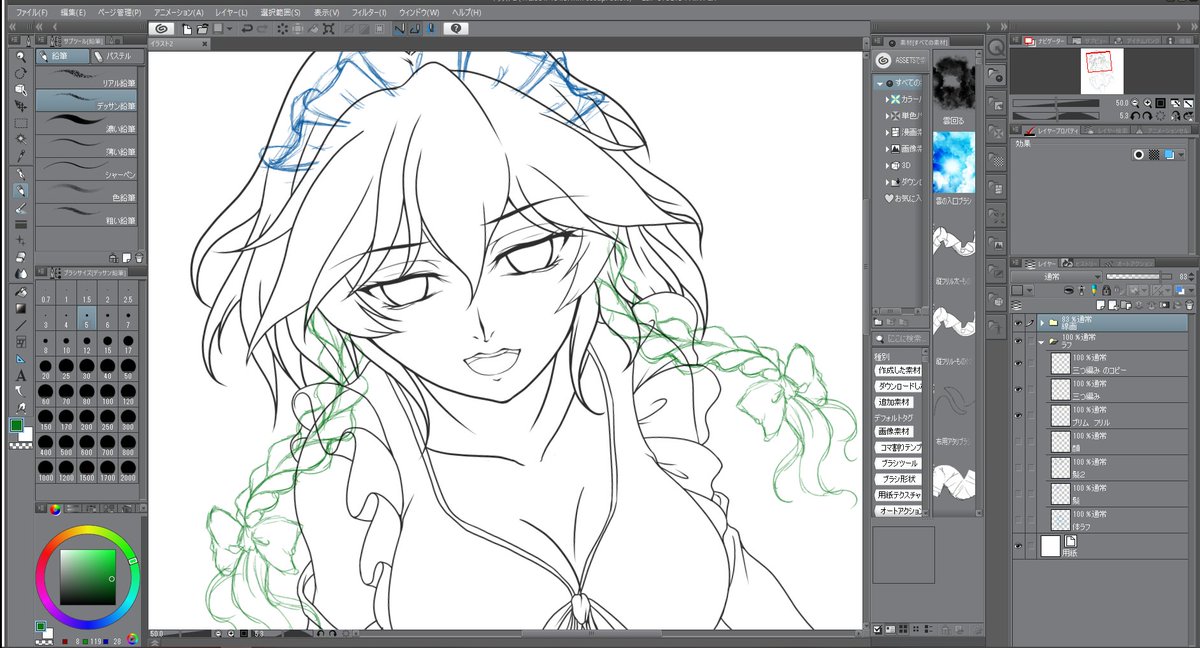Select the Eyedropper tool
The width and height of the screenshot is (1200, 648).
click(x=21, y=155)
